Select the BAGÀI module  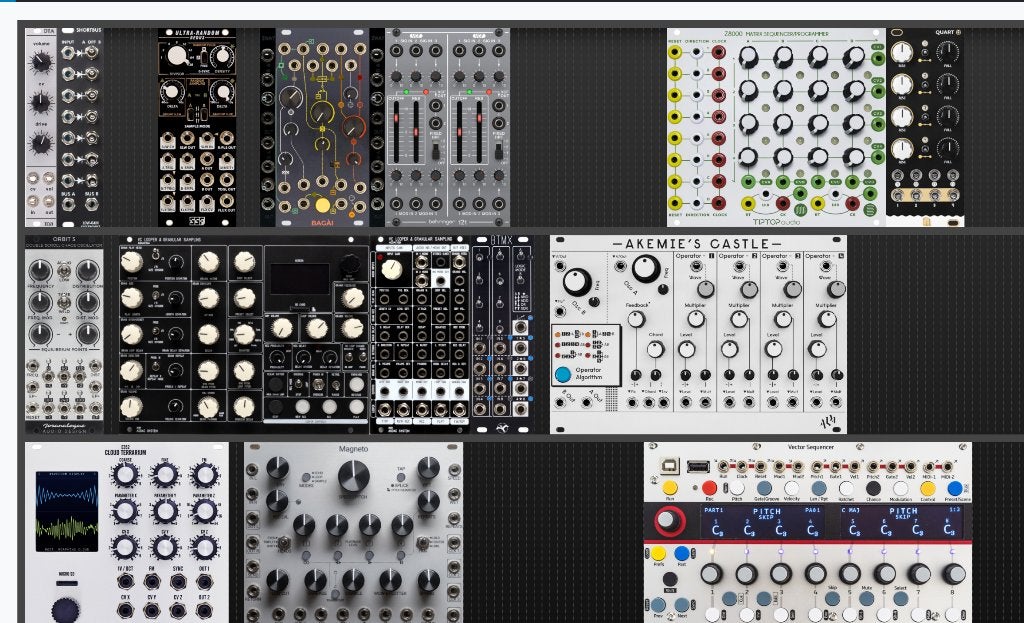coord(322,127)
